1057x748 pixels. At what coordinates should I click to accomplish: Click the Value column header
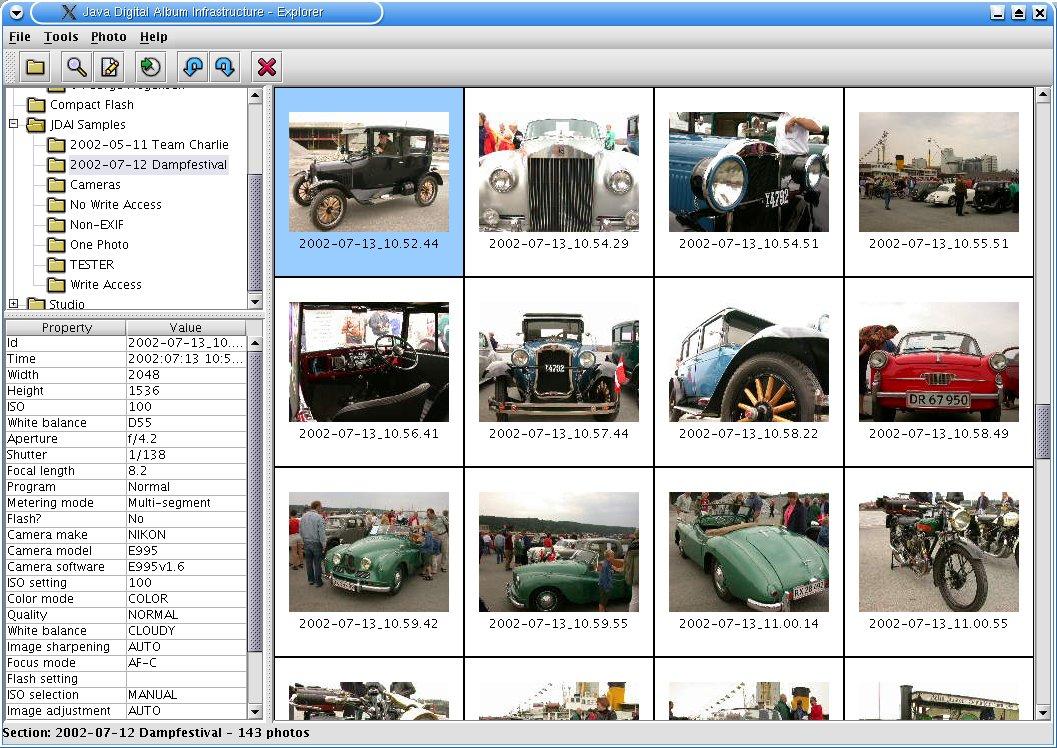tap(186, 328)
